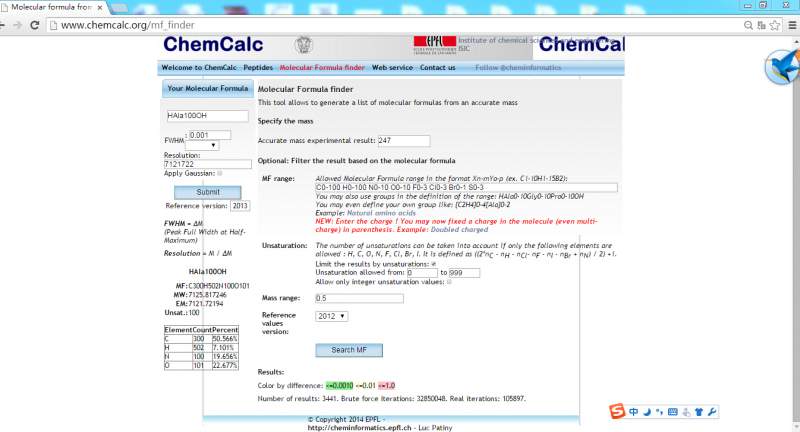The image size is (800, 432).
Task: Open the Peptides menu item
Action: (258, 67)
